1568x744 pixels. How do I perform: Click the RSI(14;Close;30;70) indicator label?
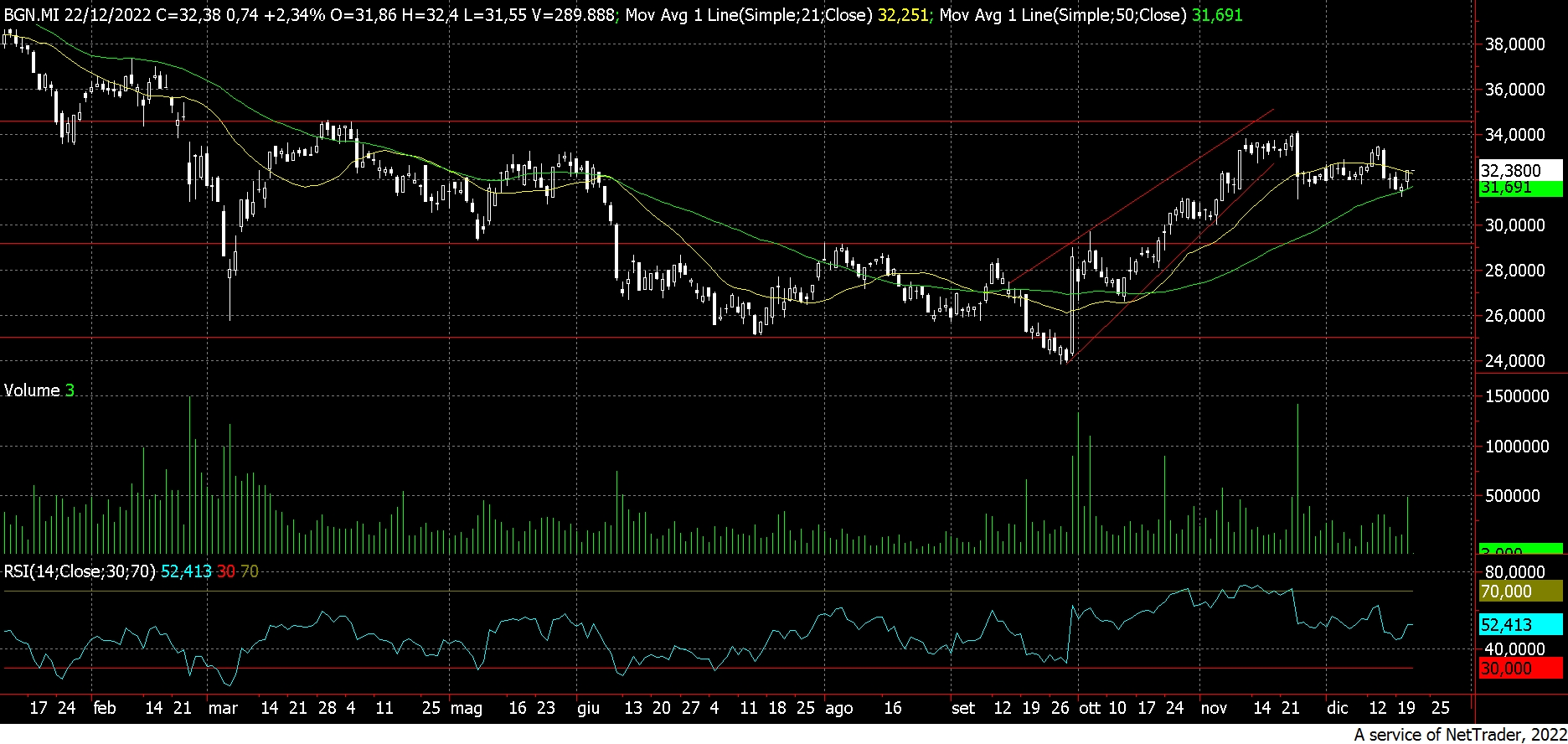(80, 571)
